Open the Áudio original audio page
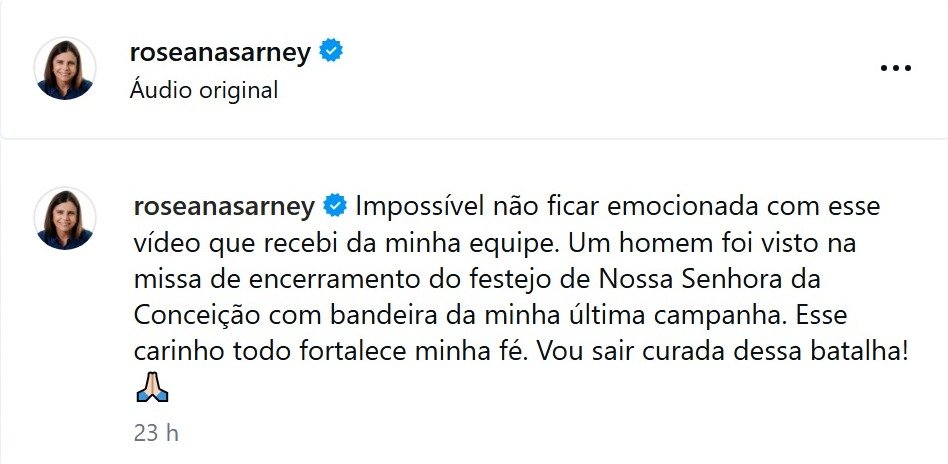948x464 pixels. coord(204,89)
